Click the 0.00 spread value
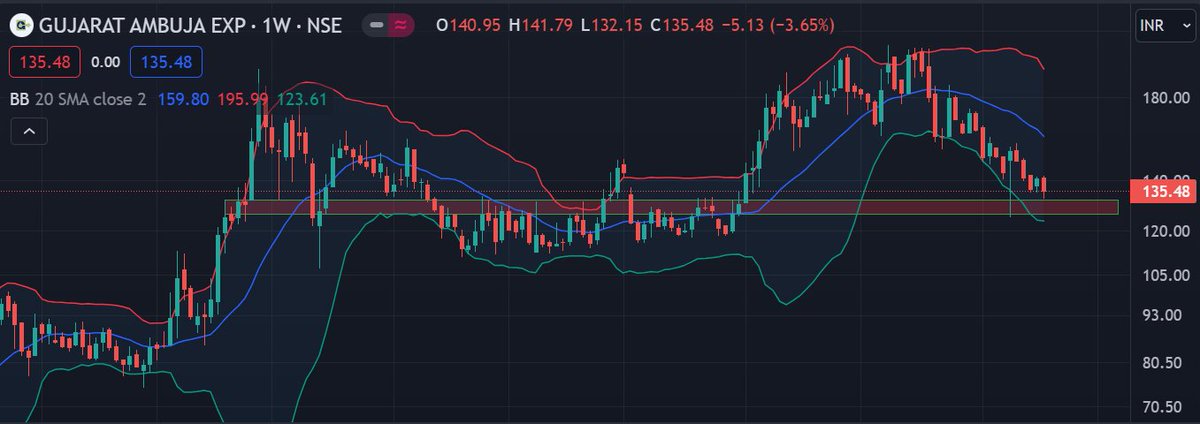This screenshot has height=424, width=1200. pos(105,62)
